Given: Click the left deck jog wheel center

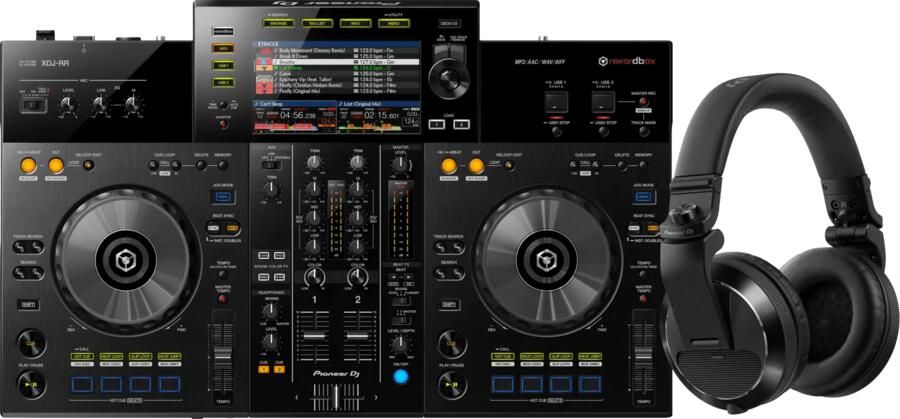Looking at the screenshot, I should click(126, 261).
